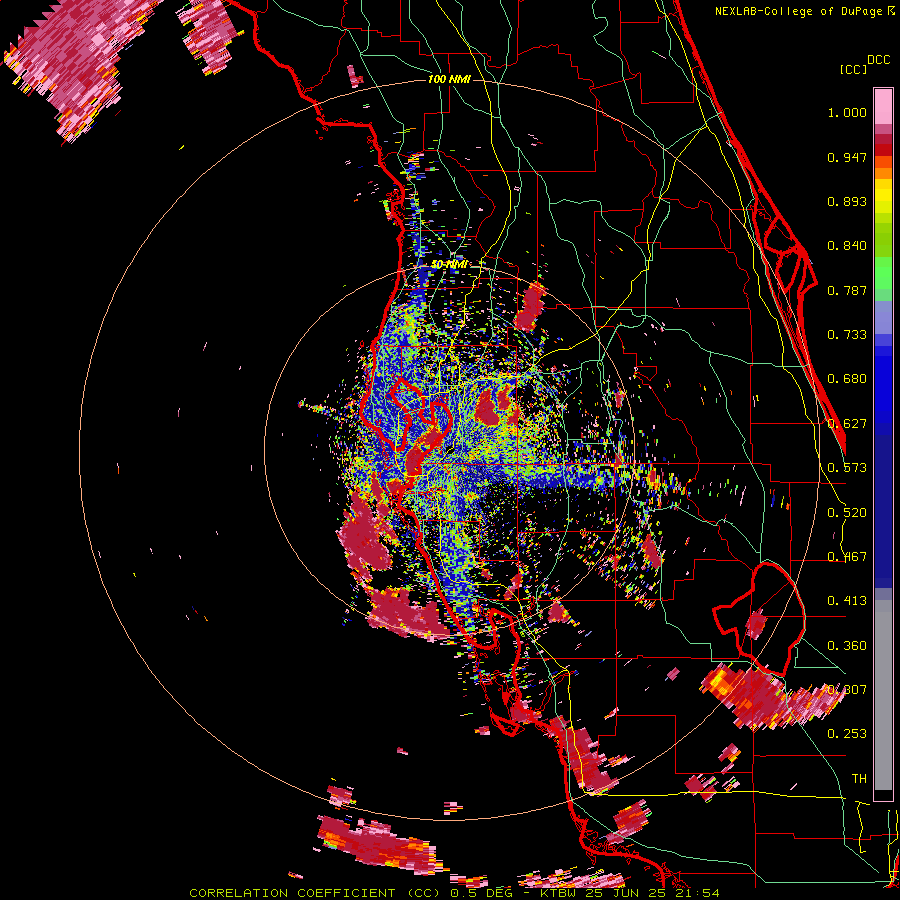
Task: Pick the light pink top segment of the color bar
Action: 883,106
